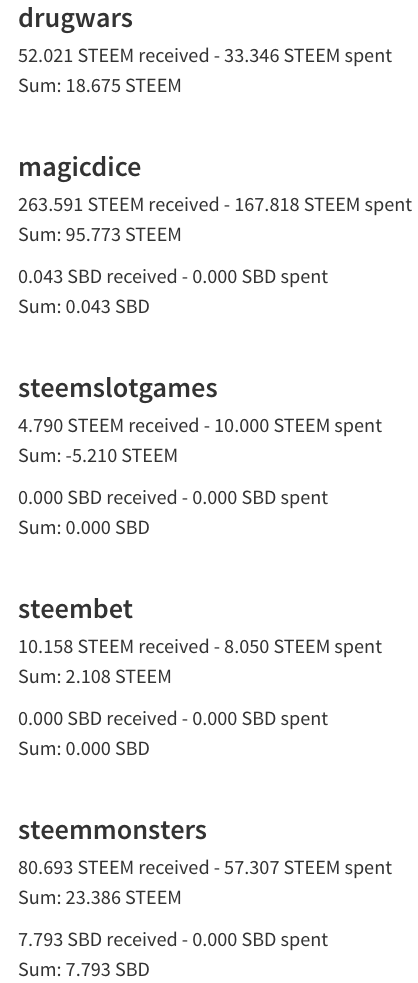Click the steembet heading

75,609
